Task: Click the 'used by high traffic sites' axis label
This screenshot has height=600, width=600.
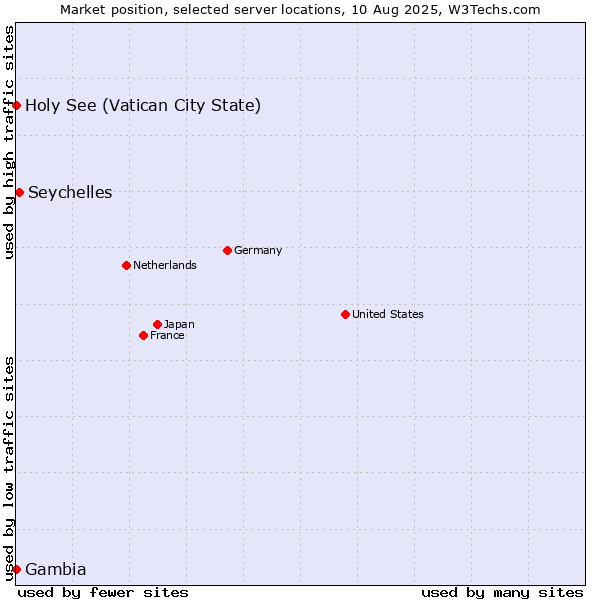Action: 9,142
